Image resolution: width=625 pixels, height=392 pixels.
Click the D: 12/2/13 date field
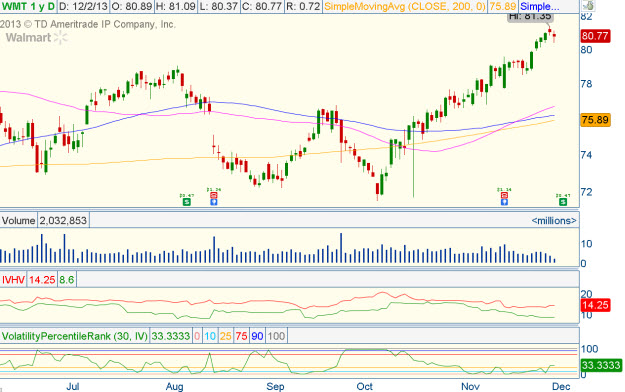(x=83, y=6)
